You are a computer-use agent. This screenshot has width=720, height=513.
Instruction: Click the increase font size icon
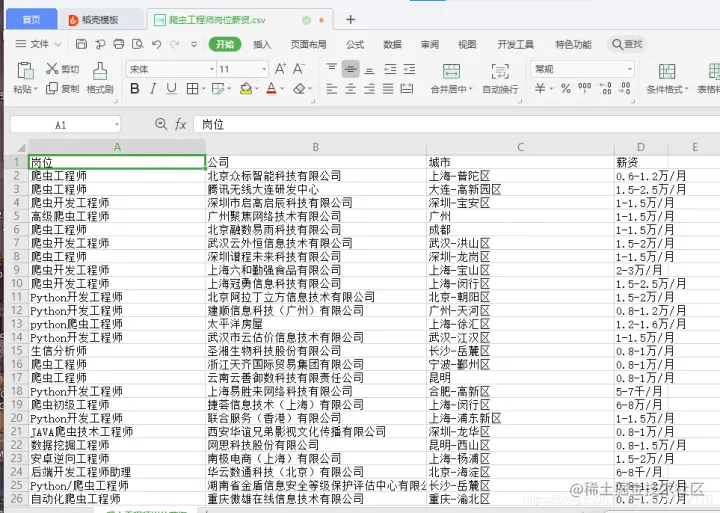click(x=281, y=69)
